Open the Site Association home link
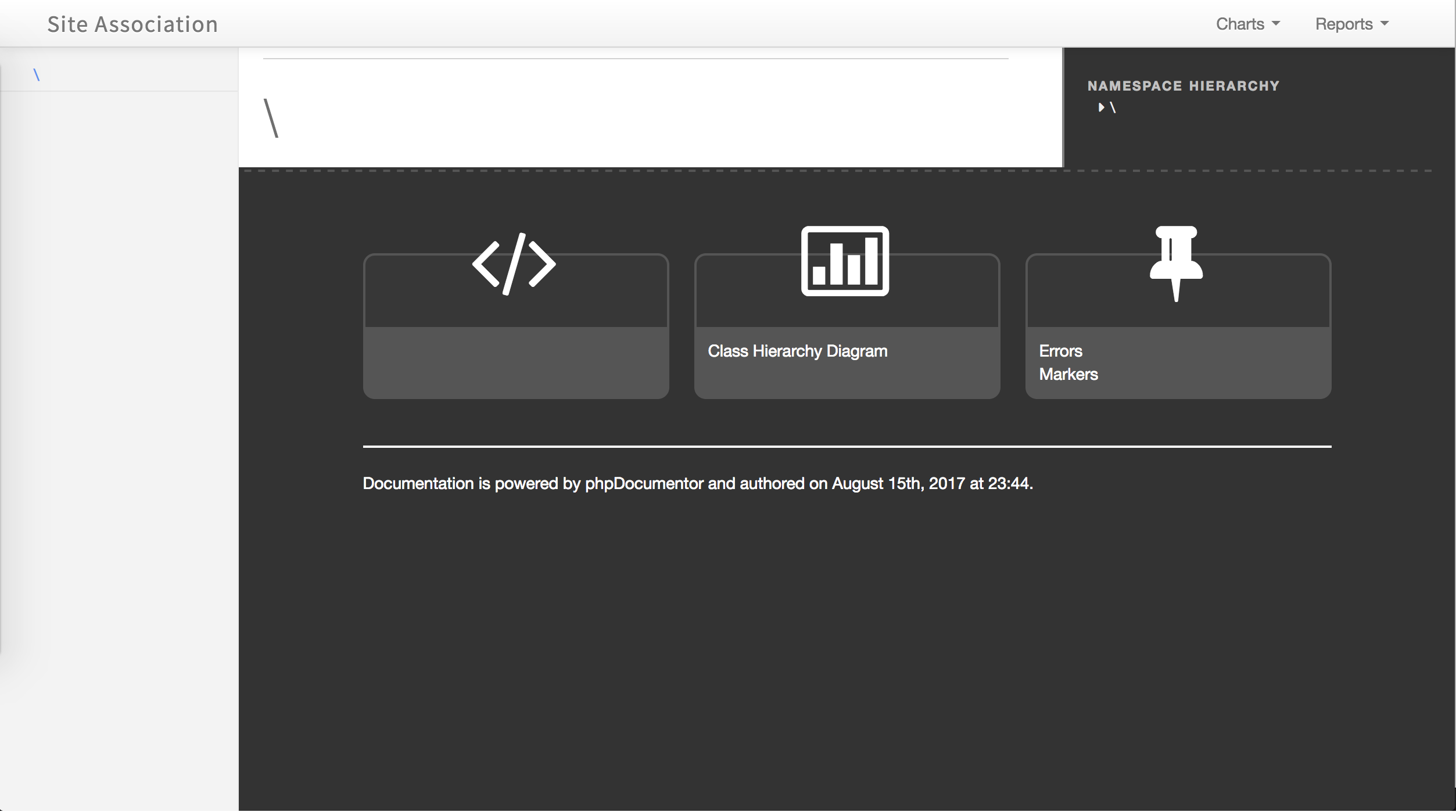This screenshot has width=1456, height=812. [132, 24]
